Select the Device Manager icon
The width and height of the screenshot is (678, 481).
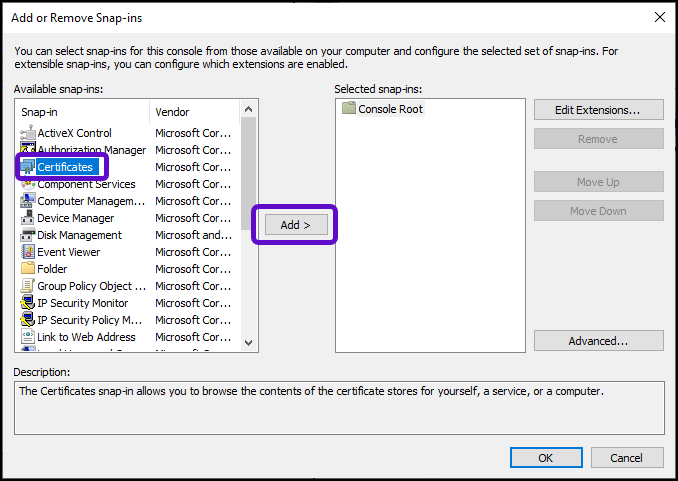click(x=29, y=218)
